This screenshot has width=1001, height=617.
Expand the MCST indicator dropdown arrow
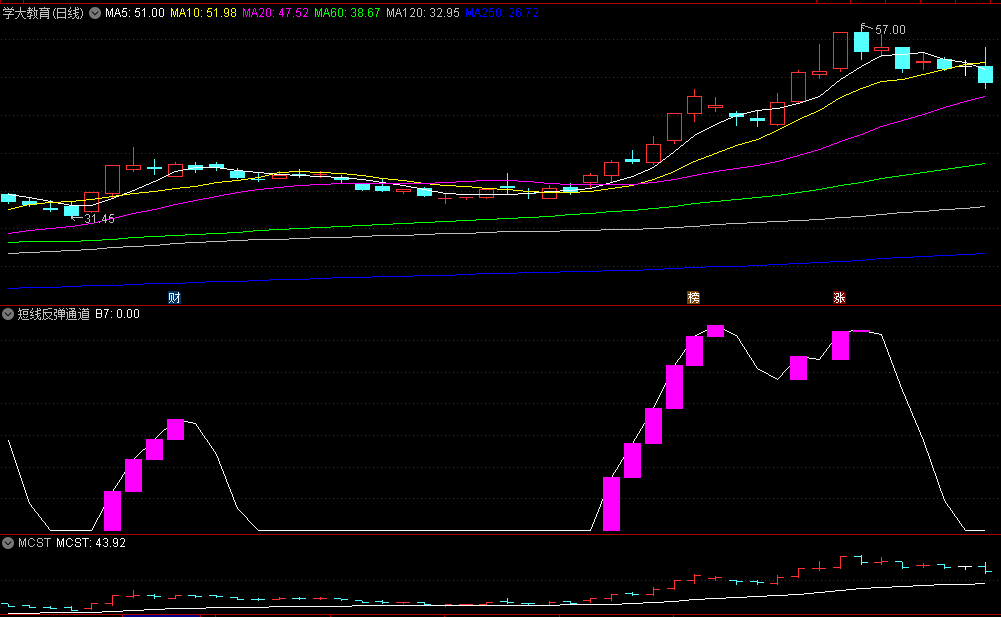tap(8, 543)
